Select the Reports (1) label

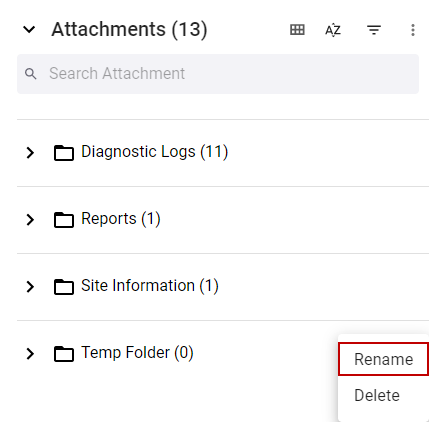[x=121, y=219]
